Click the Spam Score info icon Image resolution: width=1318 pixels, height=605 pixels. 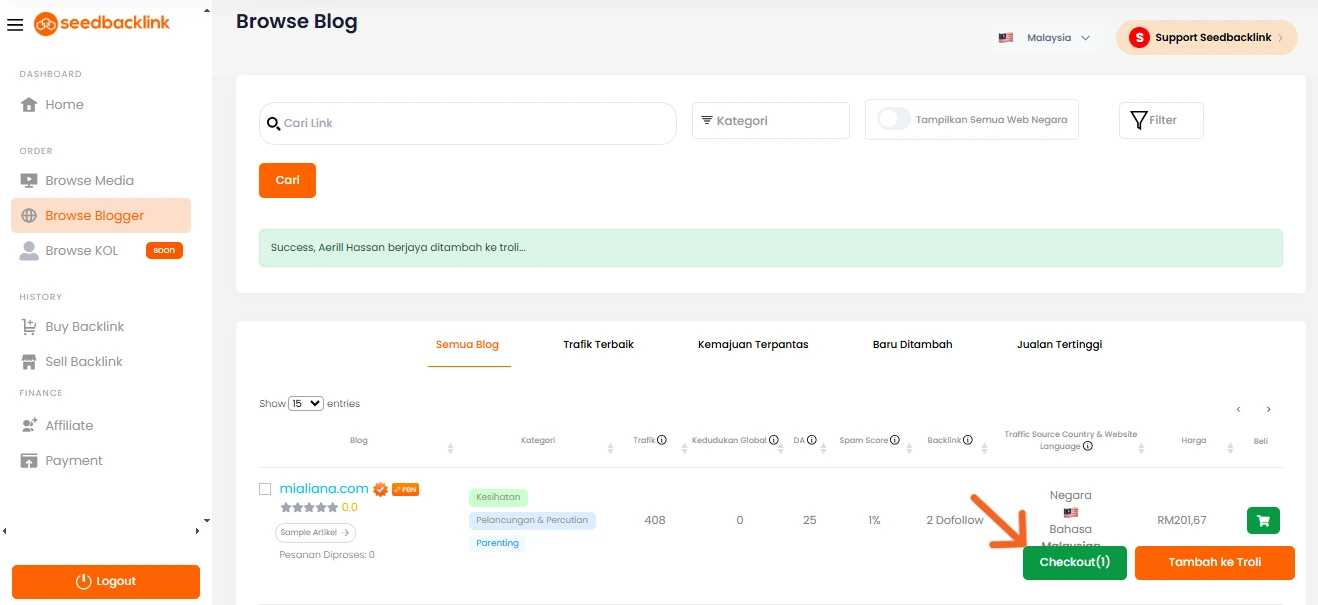895,440
